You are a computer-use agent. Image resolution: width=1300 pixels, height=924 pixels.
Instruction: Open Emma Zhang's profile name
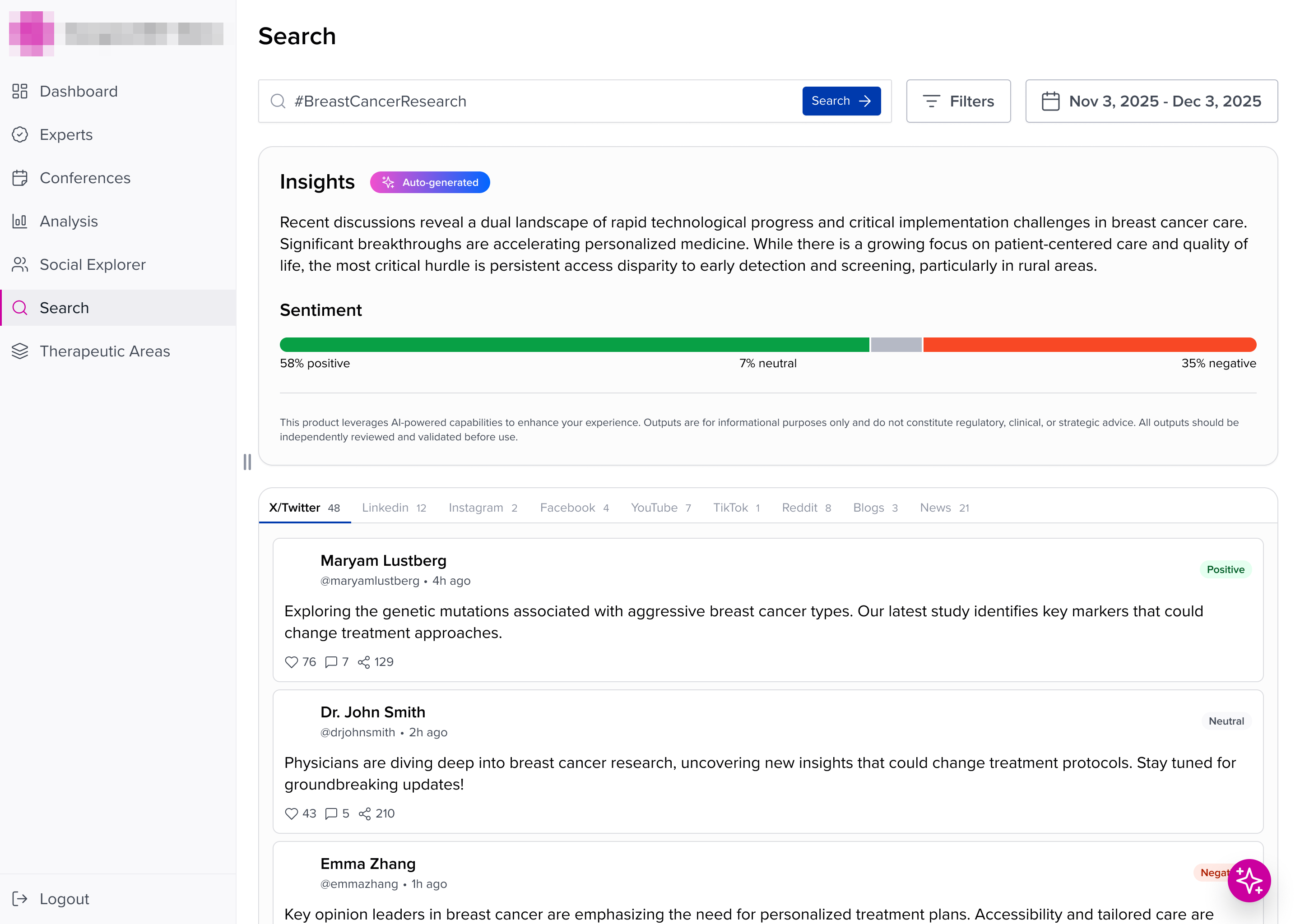368,864
